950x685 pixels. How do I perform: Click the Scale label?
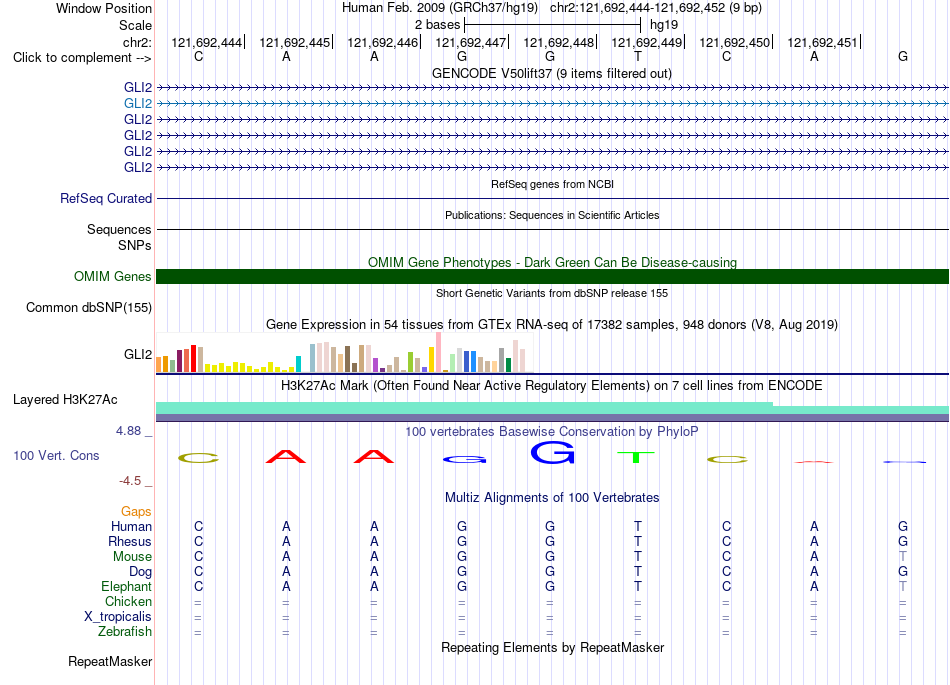coord(135,25)
